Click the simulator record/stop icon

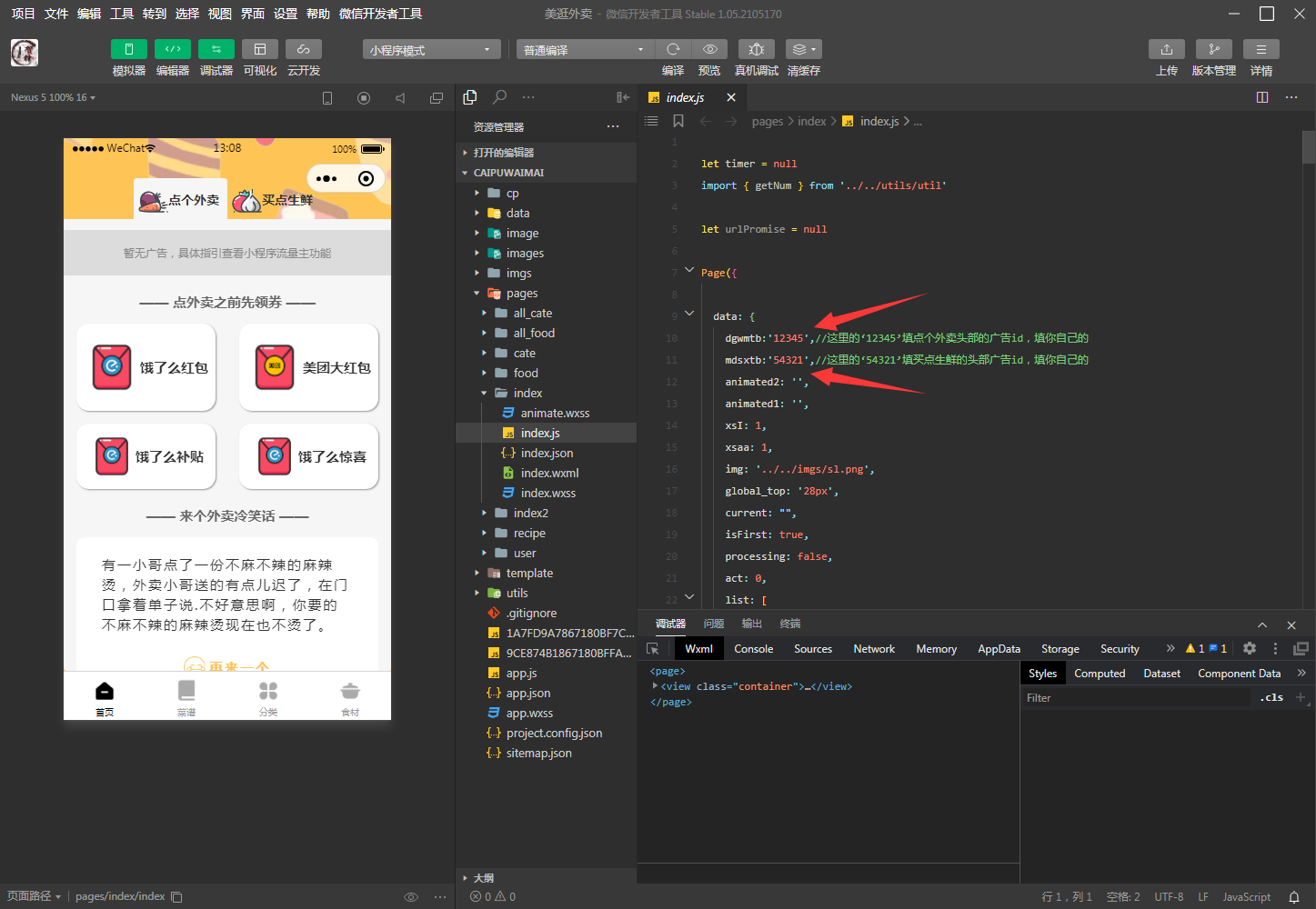[364, 98]
